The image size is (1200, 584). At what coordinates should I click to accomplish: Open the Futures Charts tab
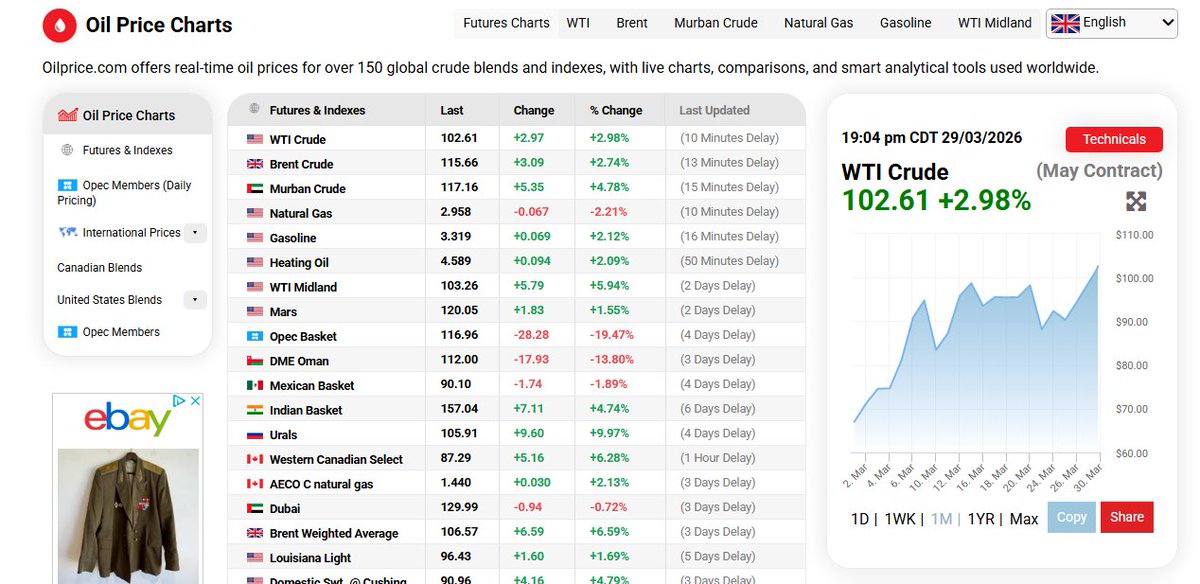tap(506, 23)
